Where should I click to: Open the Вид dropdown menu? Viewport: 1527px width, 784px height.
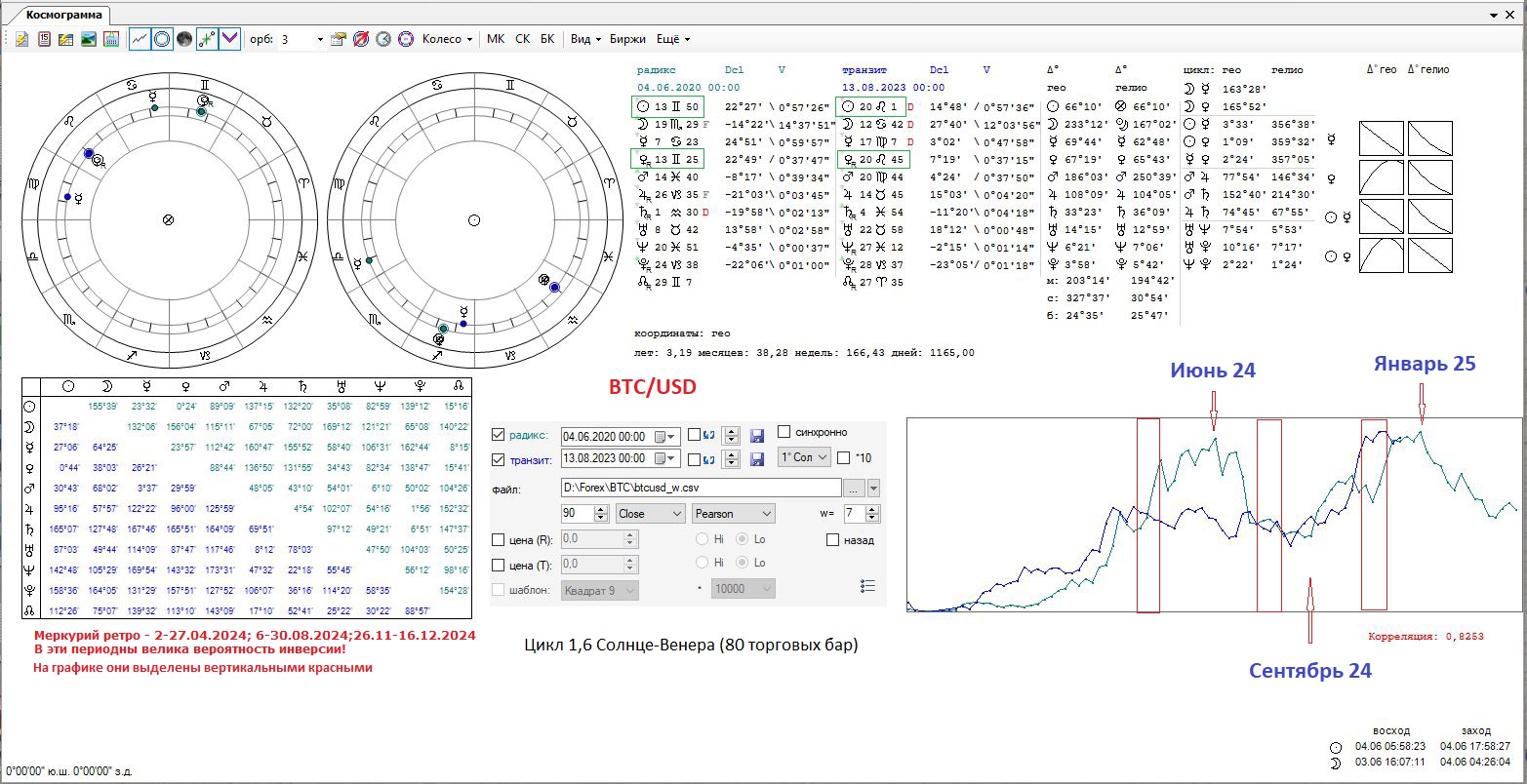pos(585,39)
